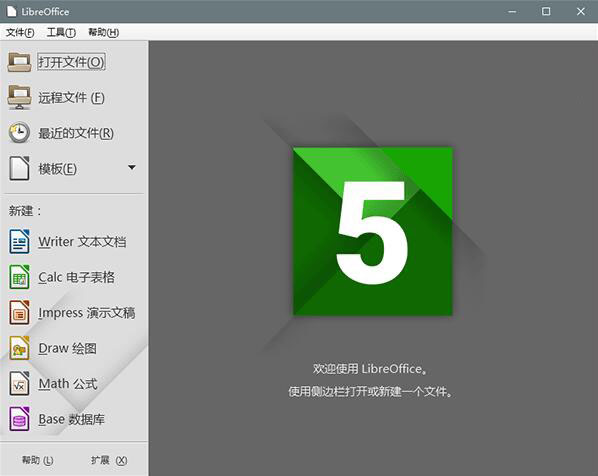Click the 远程文件 (F) button
Viewport: 598px width, 476px height.
pos(71,98)
